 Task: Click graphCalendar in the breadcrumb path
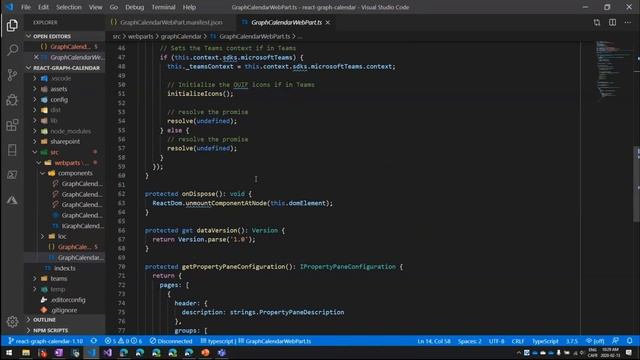click(181, 36)
